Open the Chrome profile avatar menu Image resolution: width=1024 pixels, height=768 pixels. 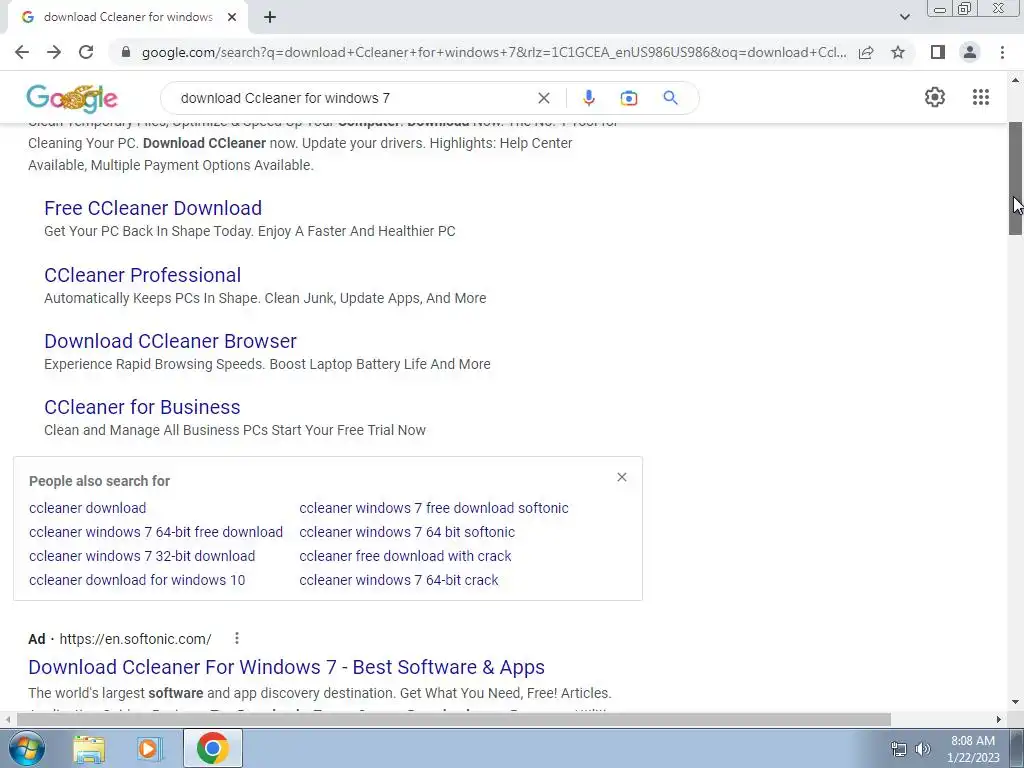[970, 52]
